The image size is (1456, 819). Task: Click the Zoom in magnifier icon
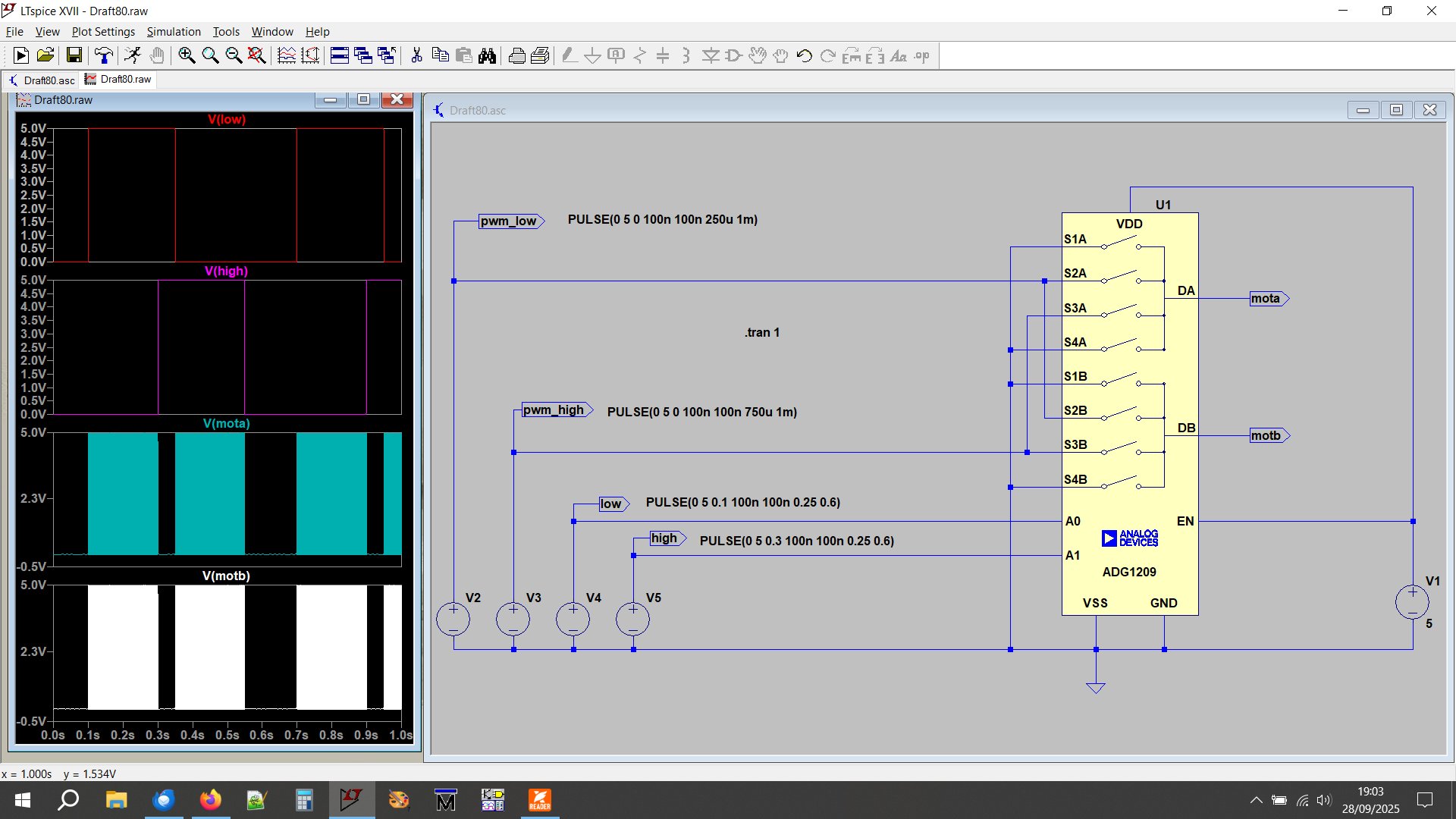(x=187, y=55)
